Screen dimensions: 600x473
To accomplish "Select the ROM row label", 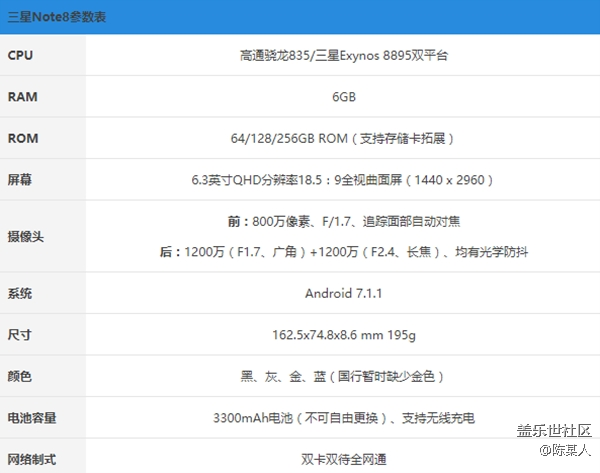I will tap(23, 138).
